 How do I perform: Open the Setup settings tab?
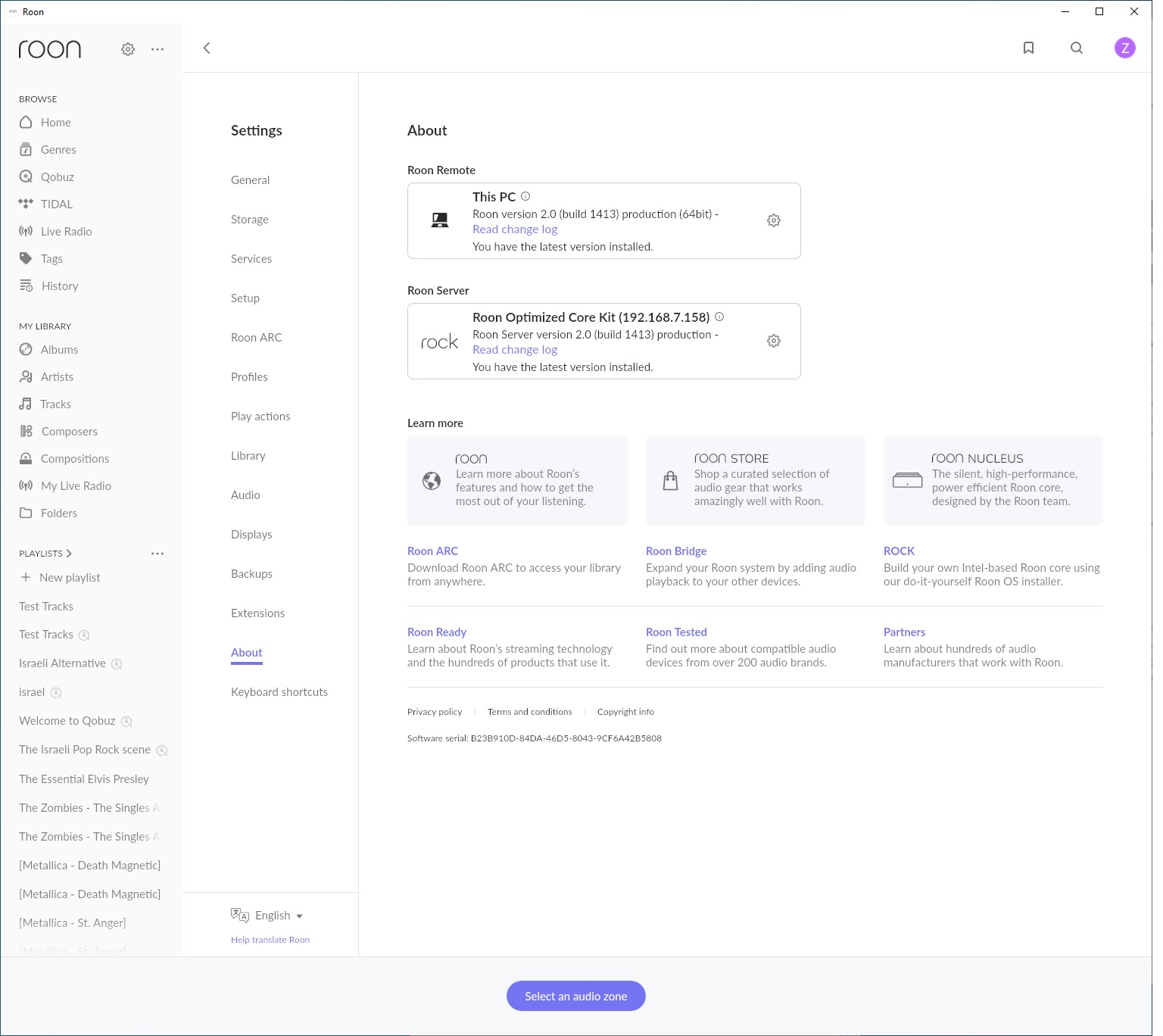point(245,298)
